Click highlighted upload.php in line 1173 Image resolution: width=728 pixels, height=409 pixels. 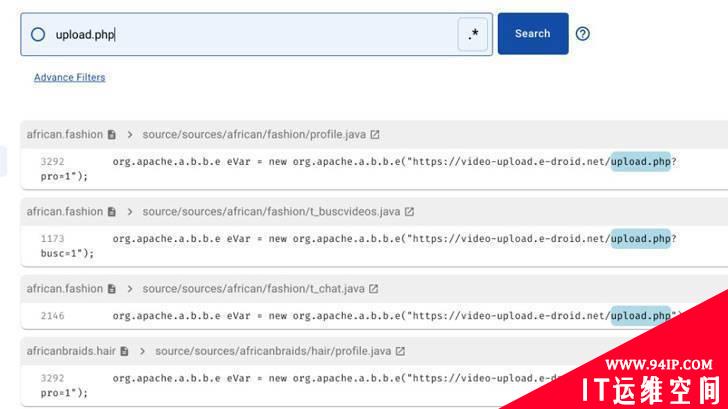pos(641,239)
